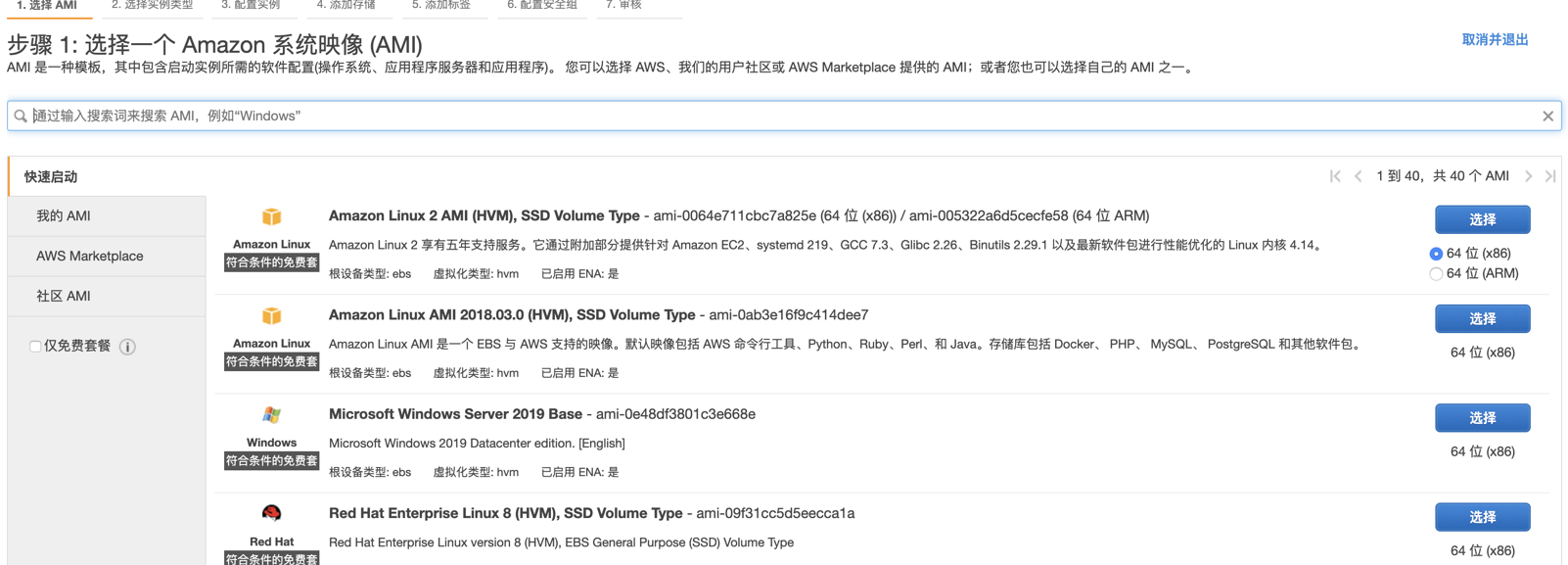The image size is (1568, 565).
Task: Enable the 仅免费套餐 checkbox
Action: 35,347
